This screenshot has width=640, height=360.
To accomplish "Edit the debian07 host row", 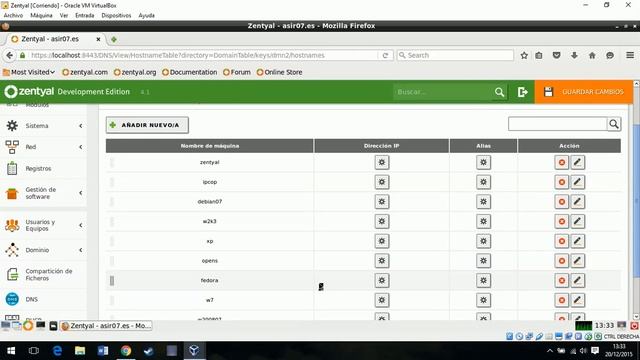I will pyautogui.click(x=577, y=202).
